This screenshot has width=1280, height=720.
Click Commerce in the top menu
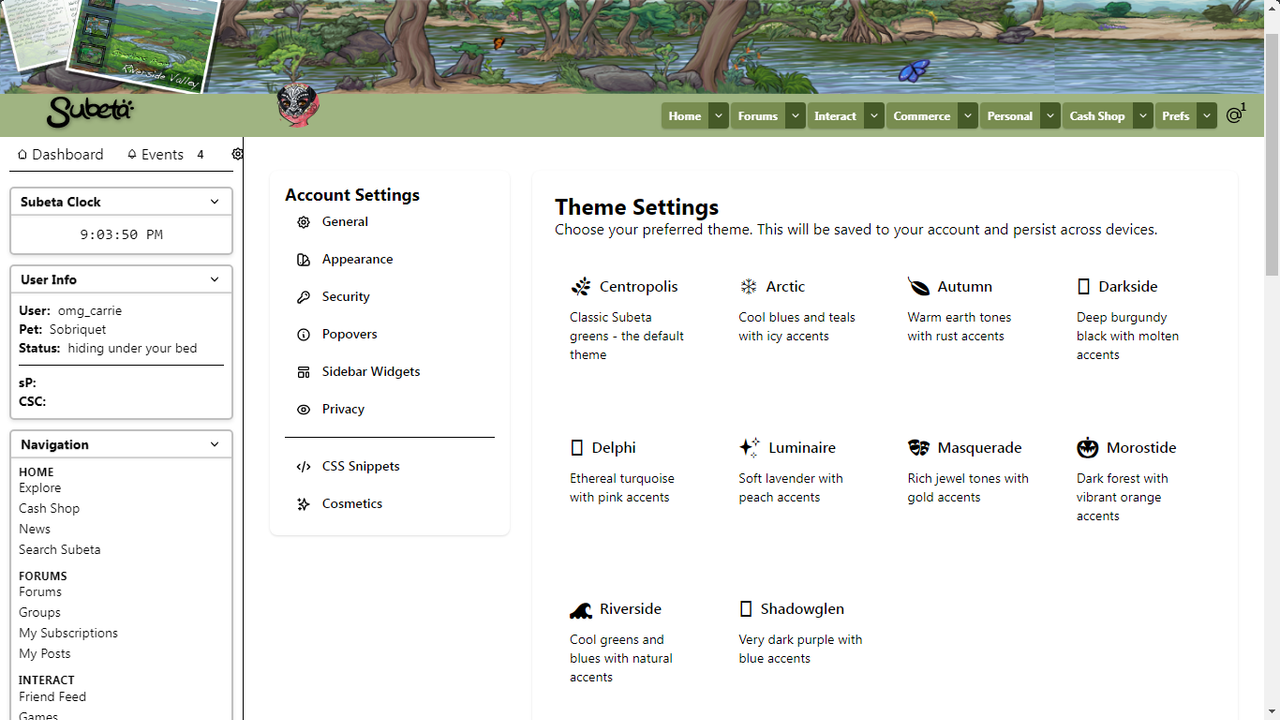(x=922, y=116)
